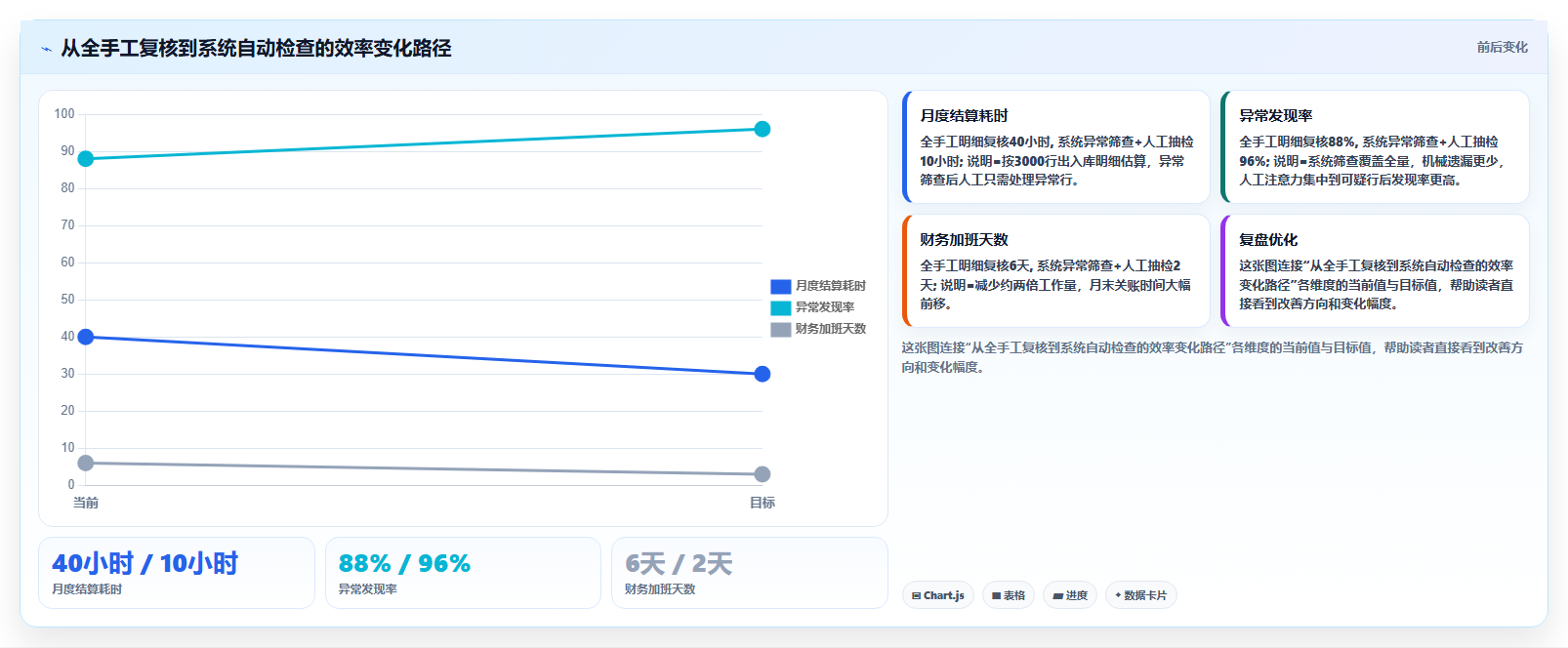Select the 6天 / 2天 stat value

pos(679,563)
